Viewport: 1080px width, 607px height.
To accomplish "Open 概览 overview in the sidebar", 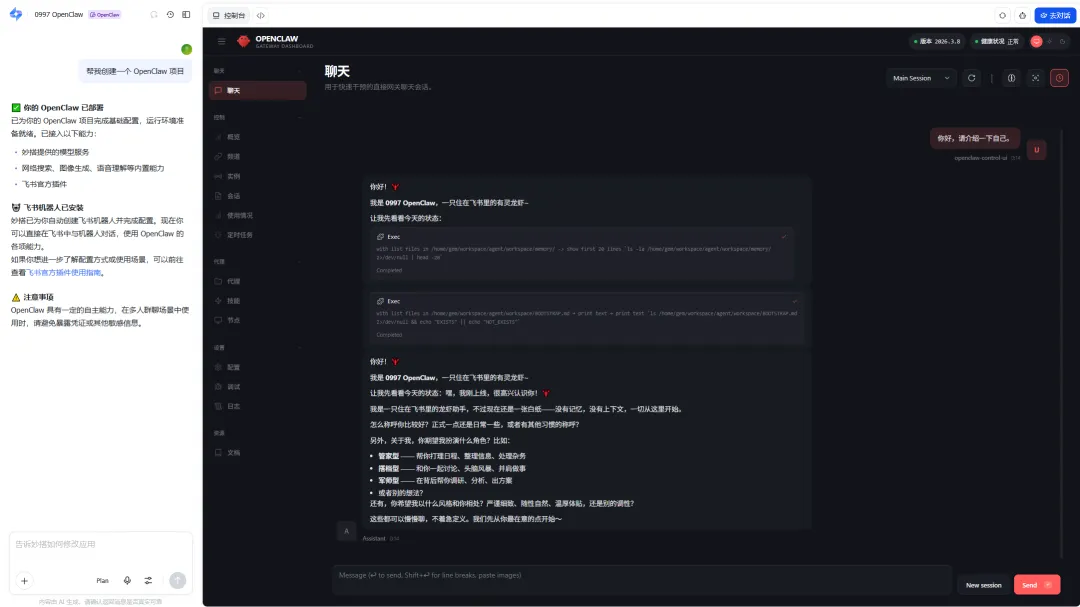I will point(257,137).
